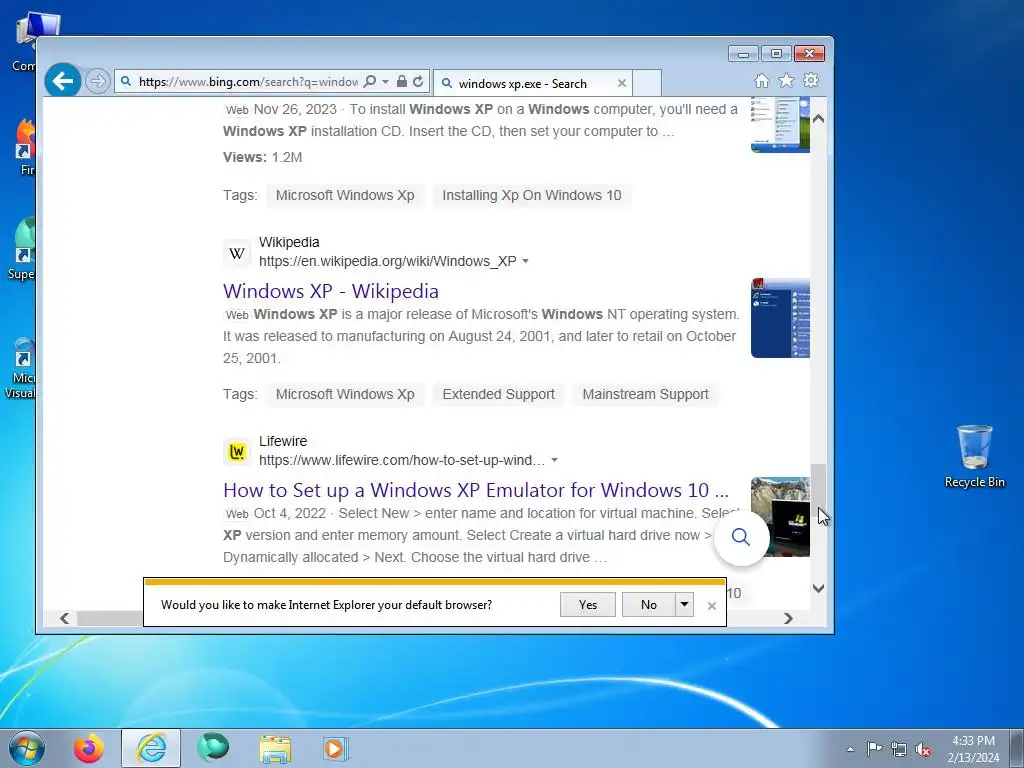Click Show Desktop strip at taskbar end

click(1017, 748)
